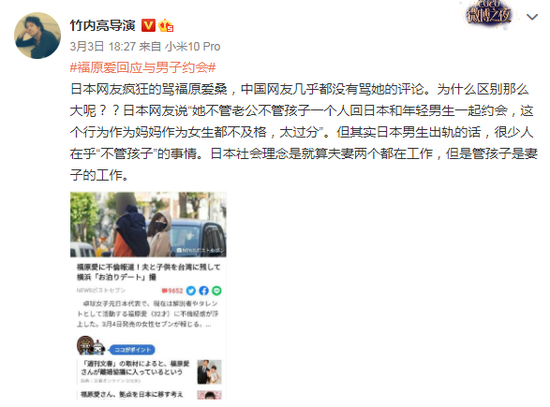
Task: Expand the post options chevron menu
Action: coord(532,17)
